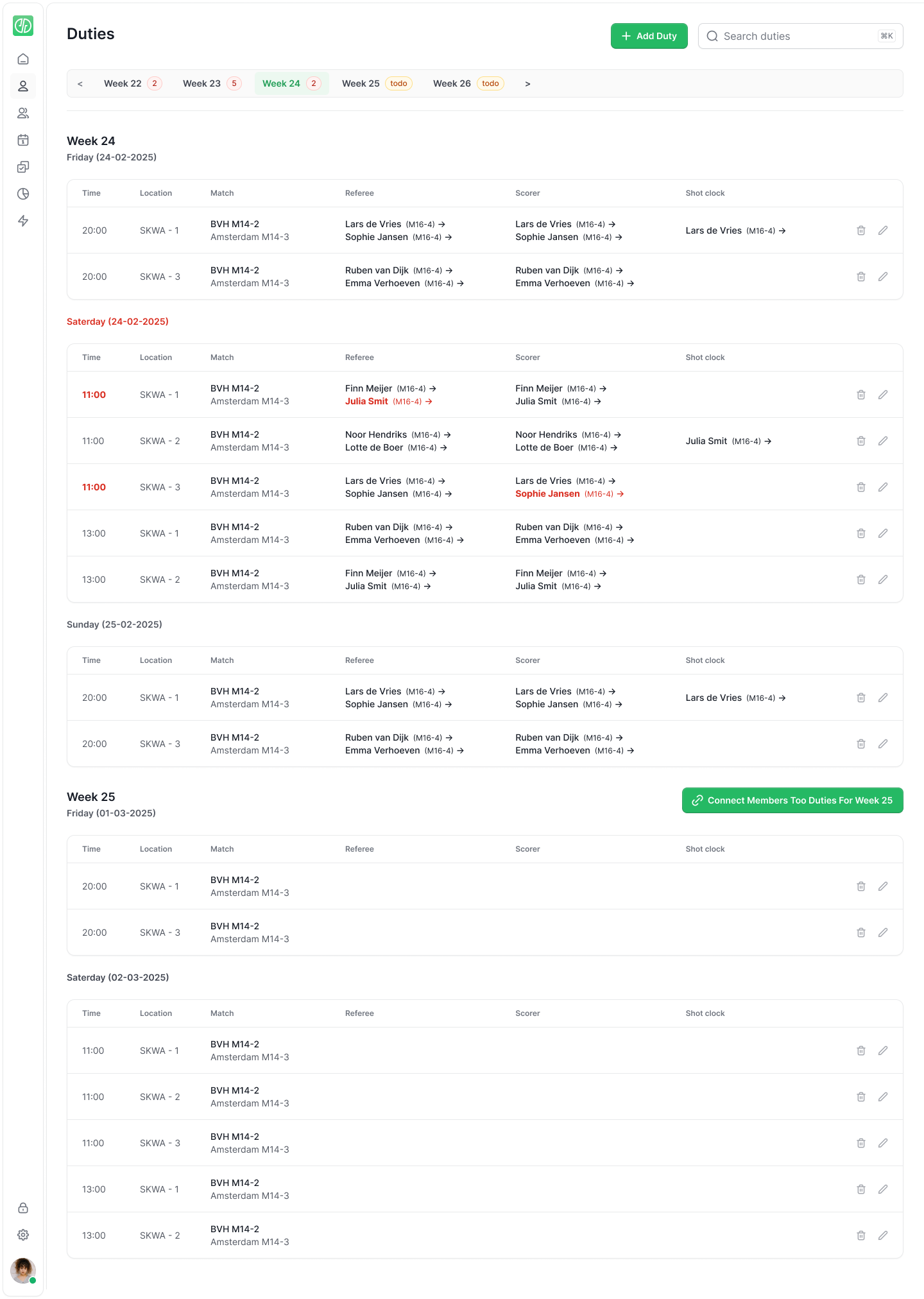Edit the Saturday 11:00 SKWA - 2 duty in Week 24
The height and width of the screenshot is (1299, 924).
(x=883, y=441)
